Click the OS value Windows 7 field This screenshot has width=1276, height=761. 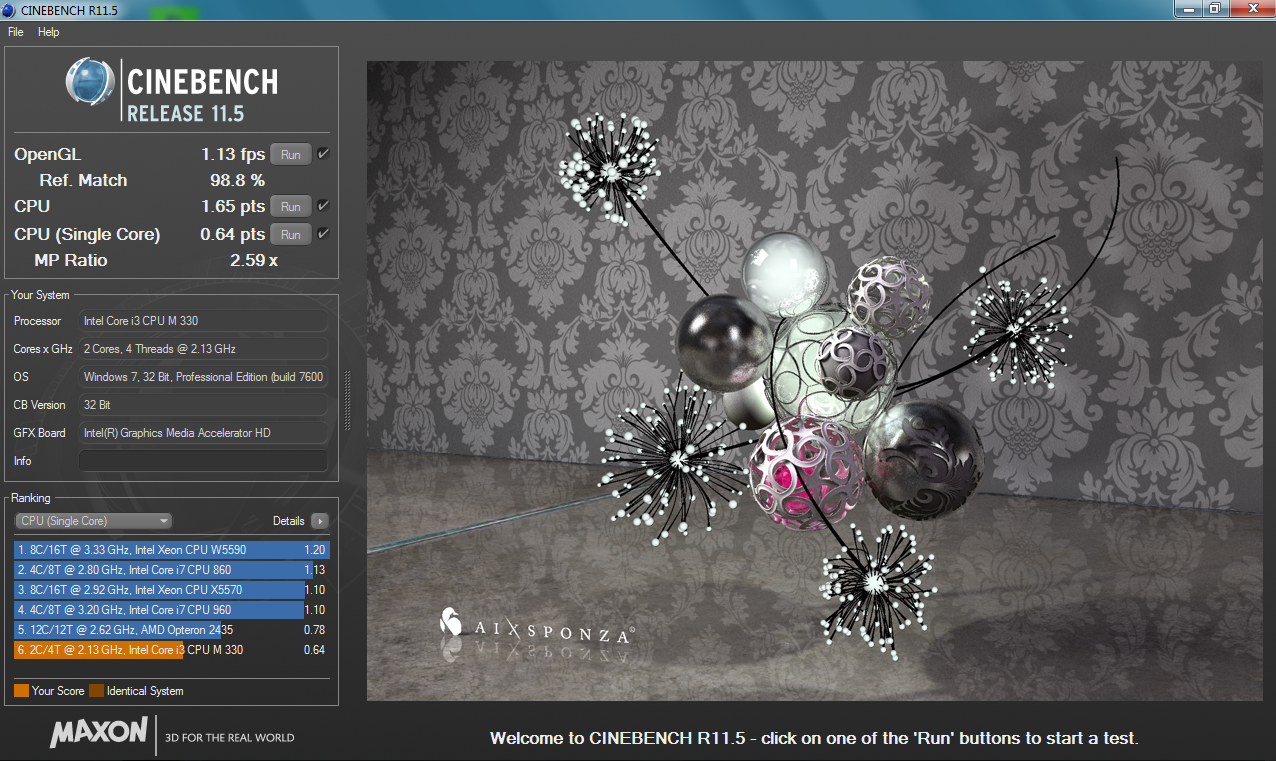tap(203, 377)
